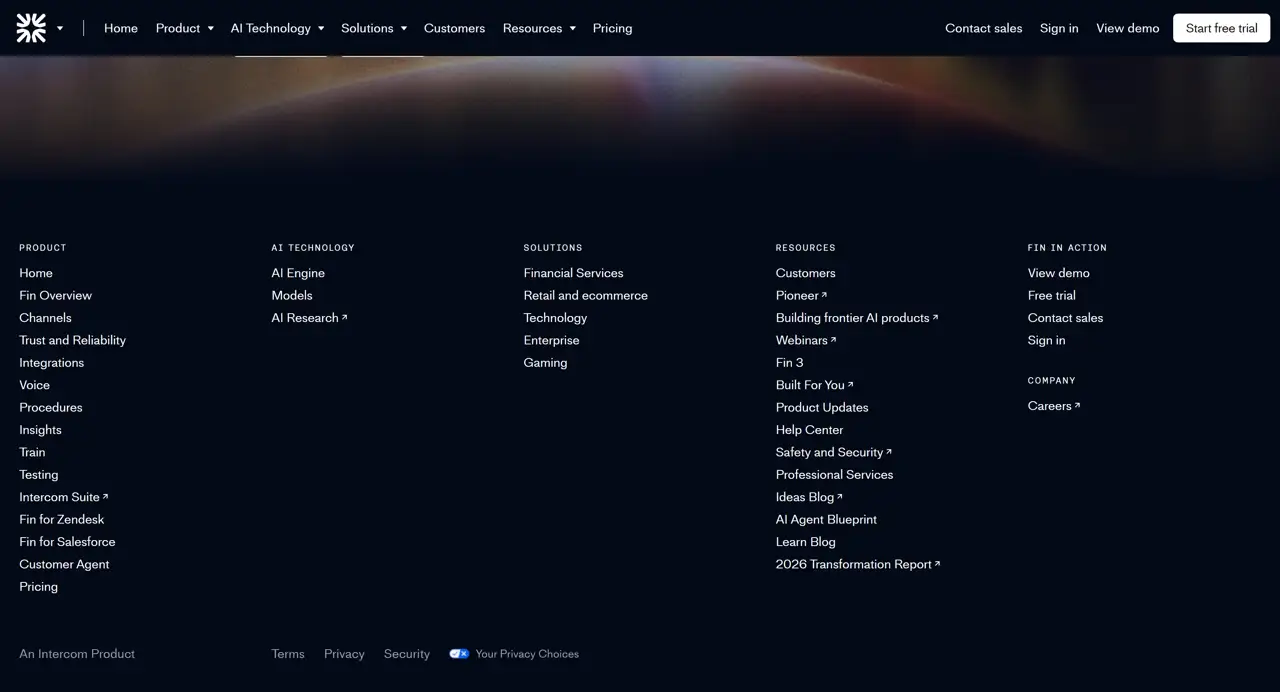
Task: Go to Pricing in the top navigation
Action: pyautogui.click(x=612, y=28)
